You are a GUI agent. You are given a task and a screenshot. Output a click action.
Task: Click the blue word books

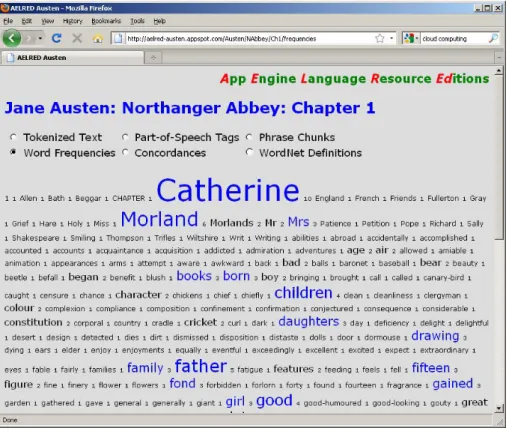tap(194, 276)
